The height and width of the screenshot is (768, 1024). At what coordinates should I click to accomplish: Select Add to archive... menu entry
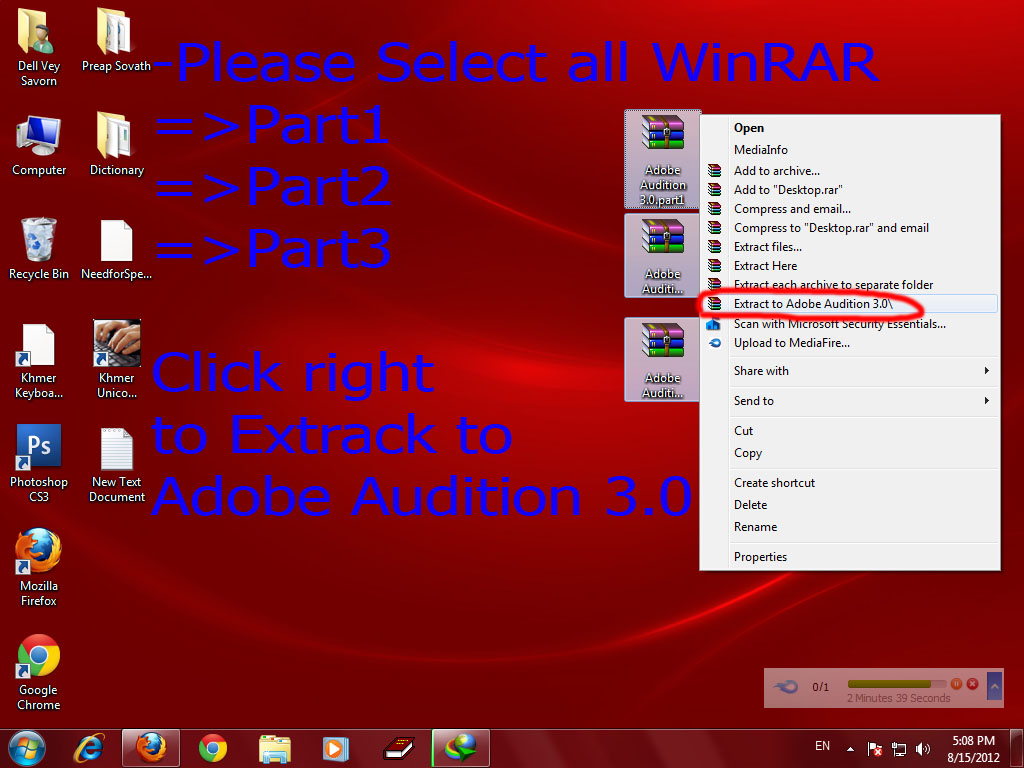click(x=850, y=170)
